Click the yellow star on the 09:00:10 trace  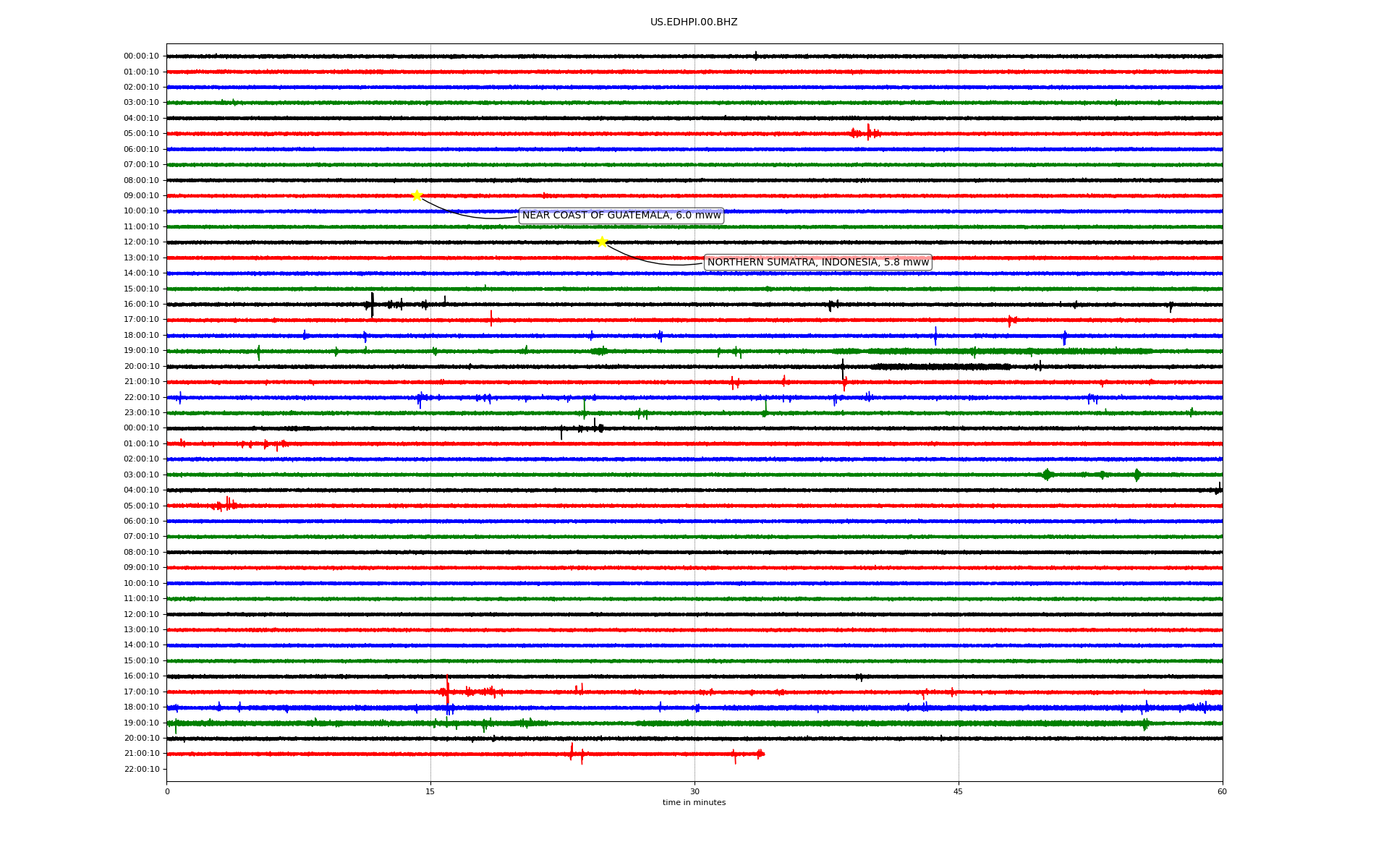point(417,195)
